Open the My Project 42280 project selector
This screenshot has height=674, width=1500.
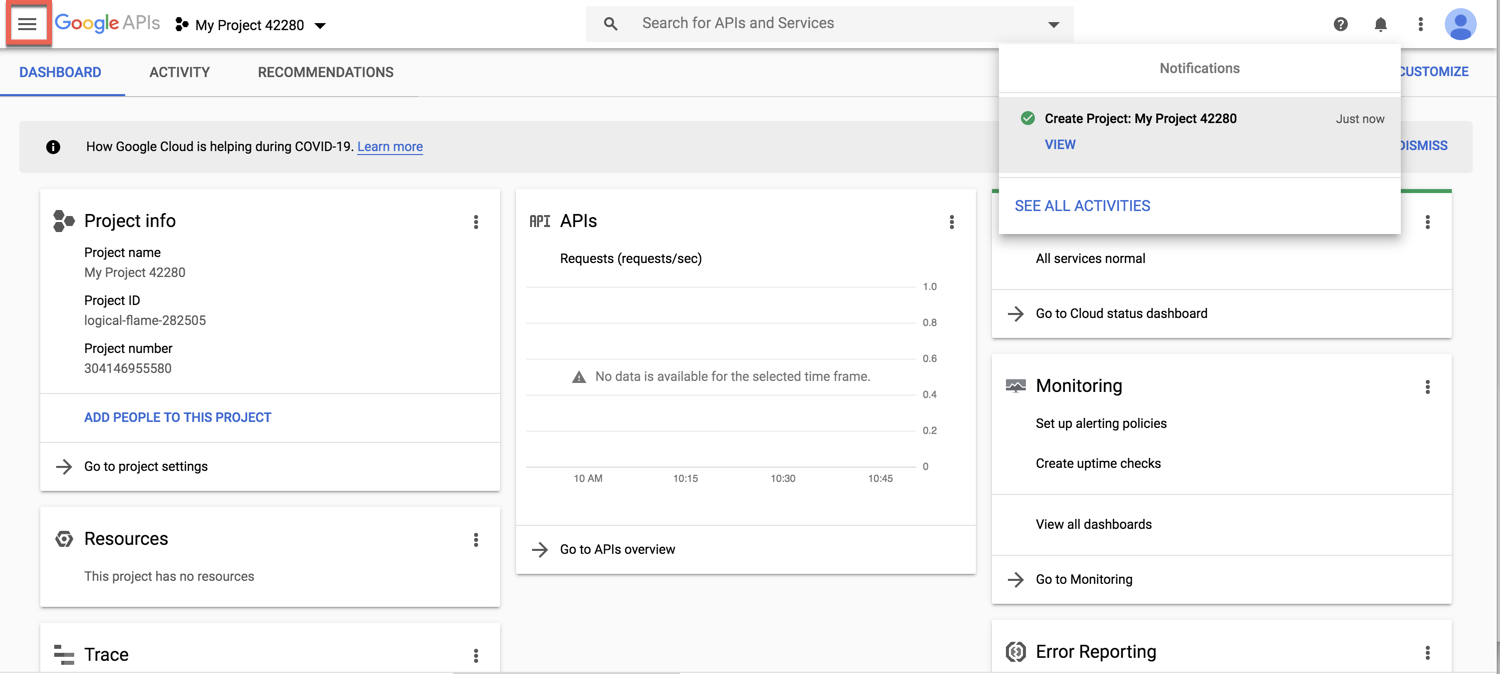(251, 25)
